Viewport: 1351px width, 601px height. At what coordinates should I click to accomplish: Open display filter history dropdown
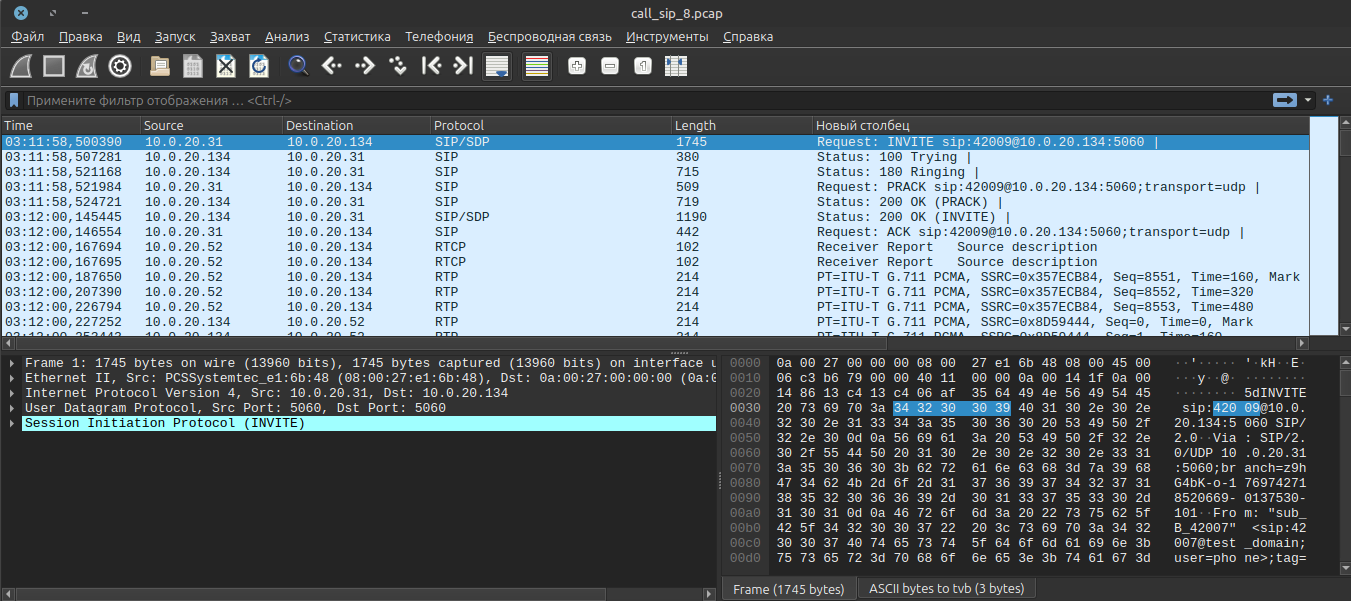[x=1308, y=100]
